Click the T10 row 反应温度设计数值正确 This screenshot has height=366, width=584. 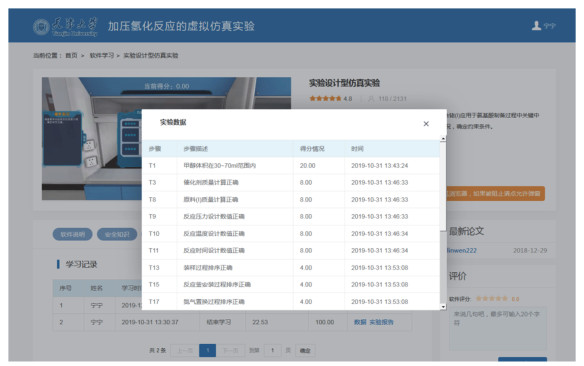[214, 234]
